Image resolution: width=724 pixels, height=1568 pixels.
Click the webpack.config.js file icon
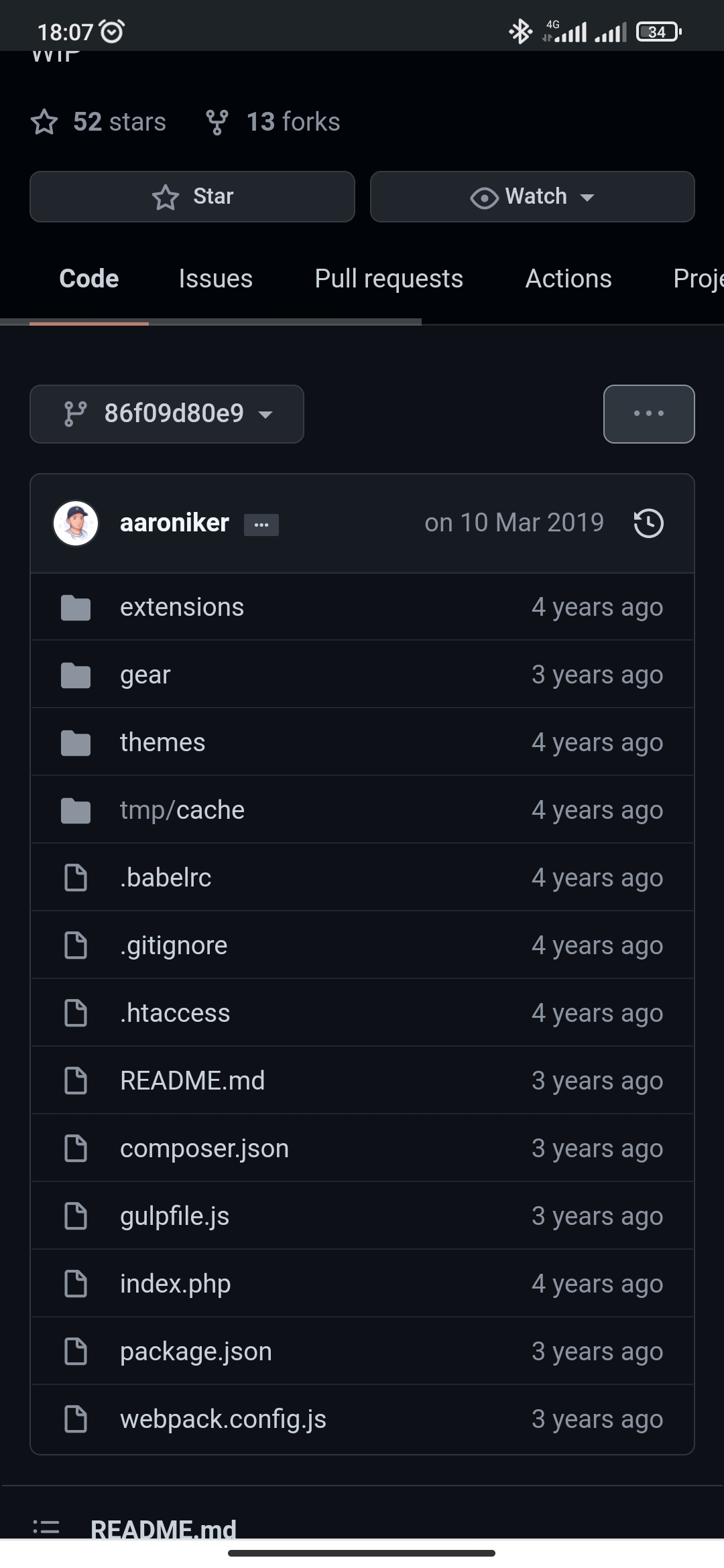pos(76,1419)
